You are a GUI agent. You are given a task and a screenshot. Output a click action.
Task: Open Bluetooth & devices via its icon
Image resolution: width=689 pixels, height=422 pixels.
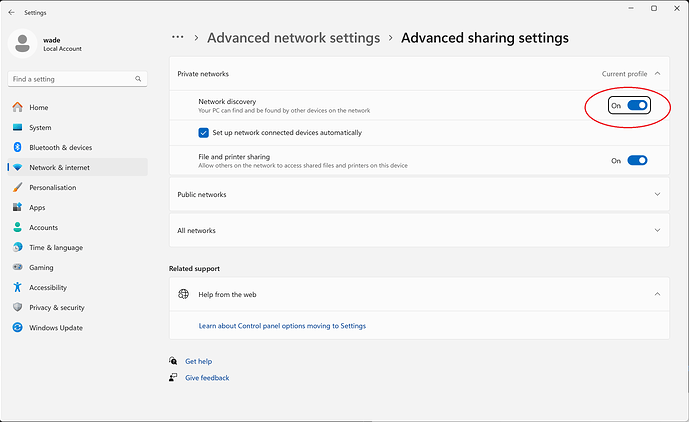(x=18, y=147)
